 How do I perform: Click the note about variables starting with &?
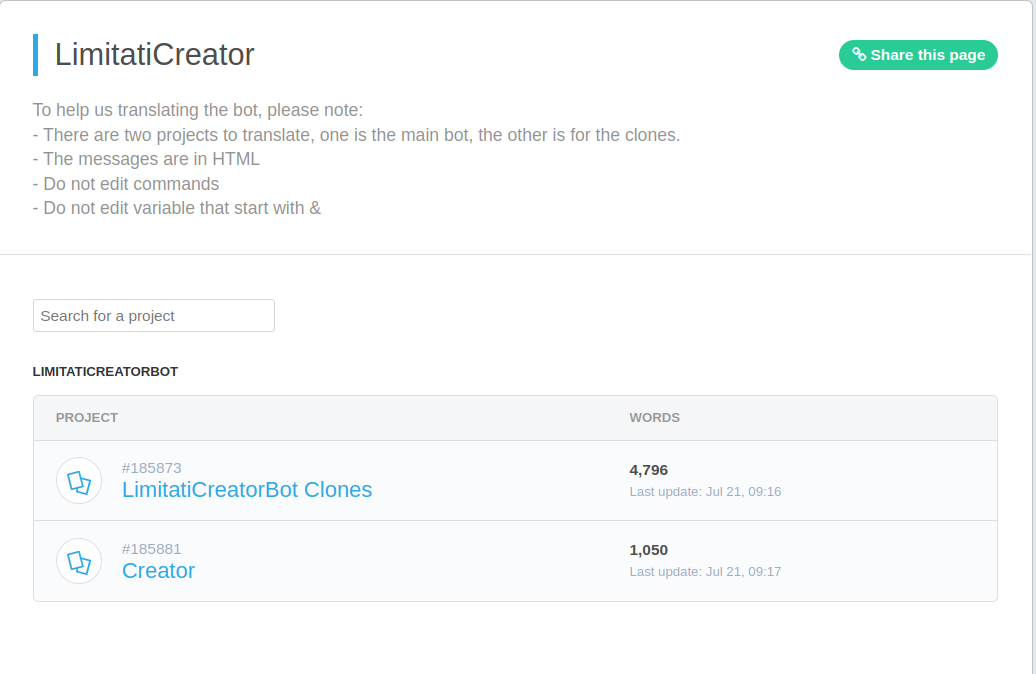177,208
